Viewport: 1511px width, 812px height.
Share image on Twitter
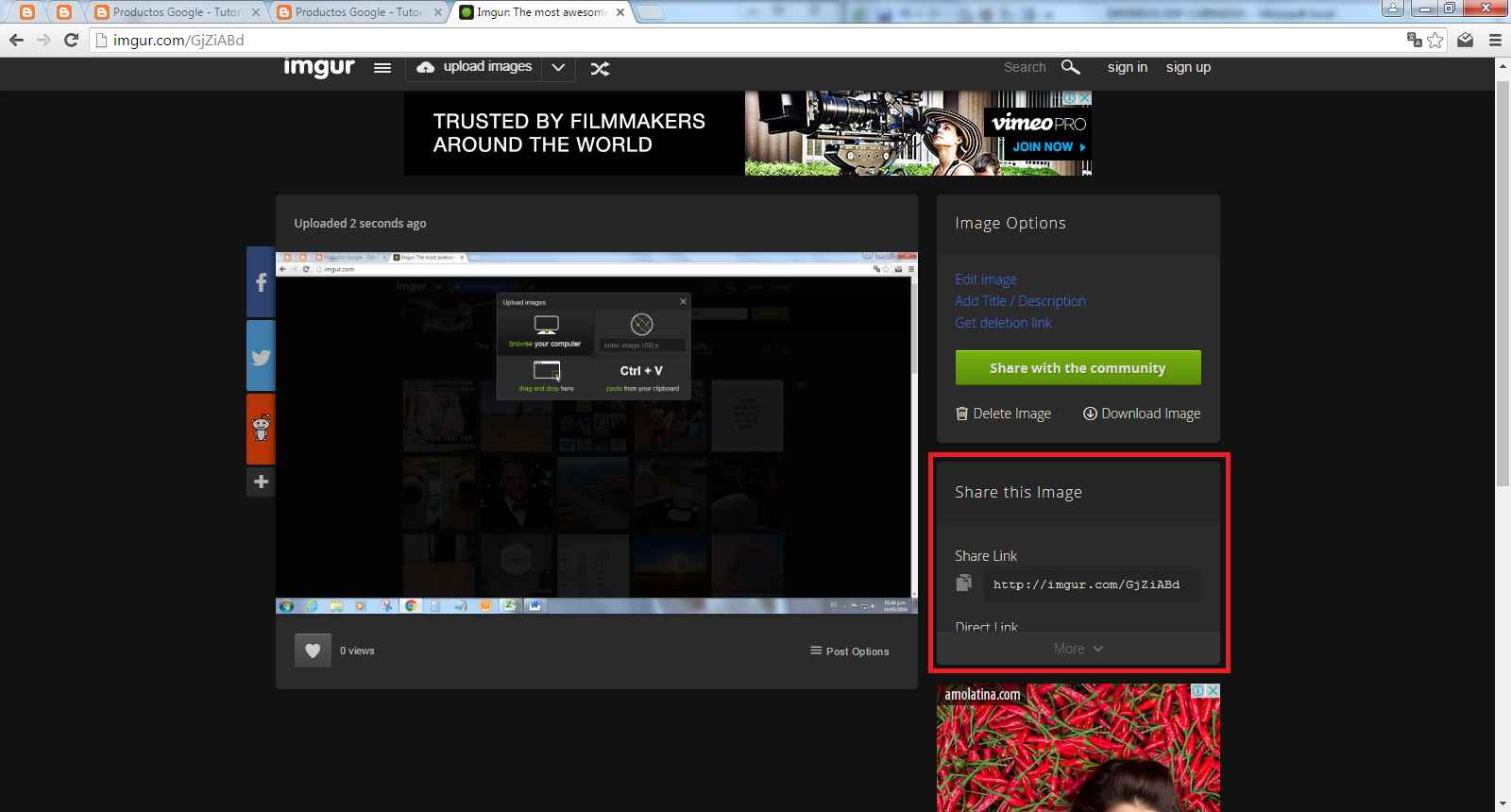[x=262, y=356]
